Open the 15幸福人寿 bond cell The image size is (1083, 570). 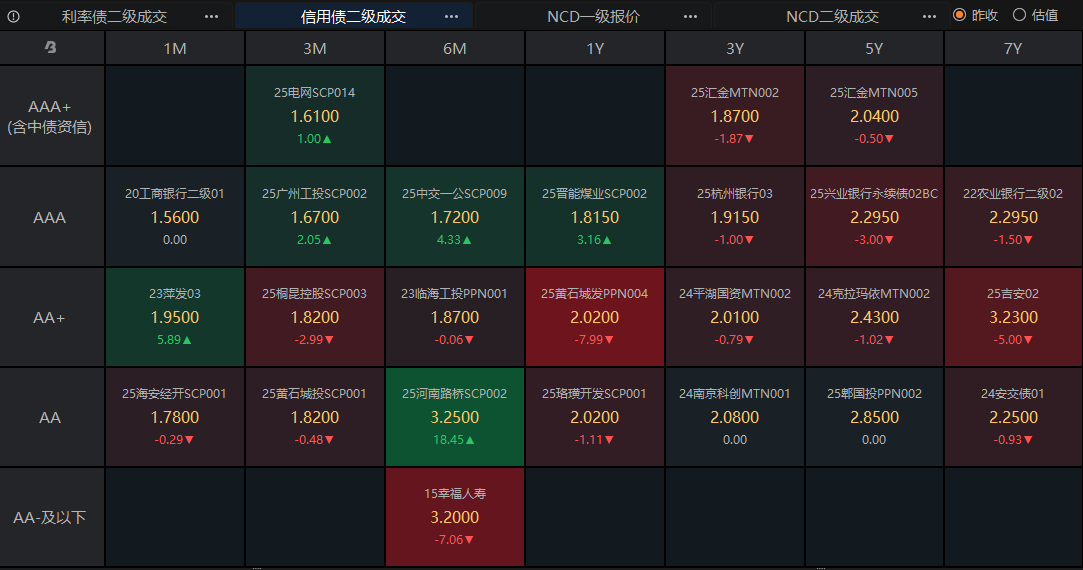pyautogui.click(x=454, y=517)
